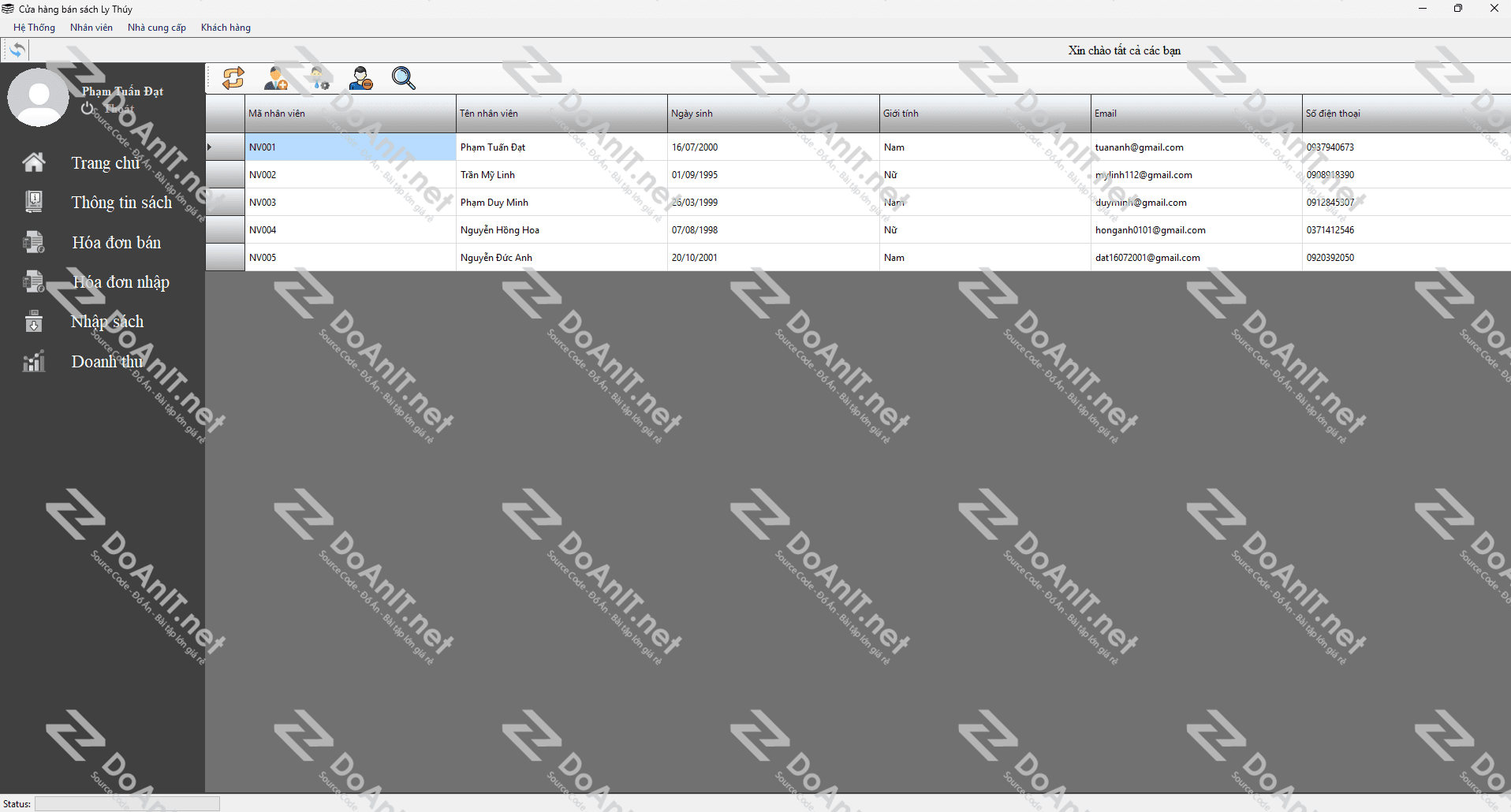Click the Hóa đơn nhập invoice icon
1511x812 pixels.
click(x=33, y=281)
